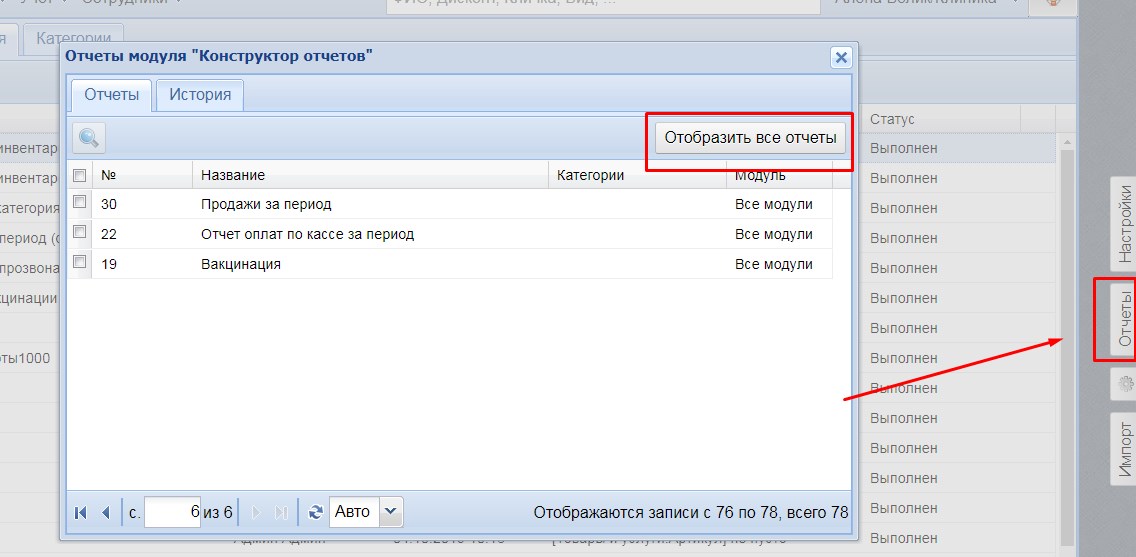Go to previous page arrow icon
Screen dimensions: 1136x557
click(106, 513)
